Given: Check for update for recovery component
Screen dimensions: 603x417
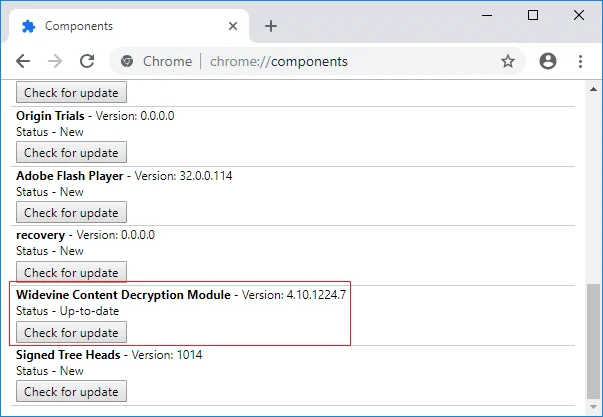Looking at the screenshot, I should pos(71,272).
